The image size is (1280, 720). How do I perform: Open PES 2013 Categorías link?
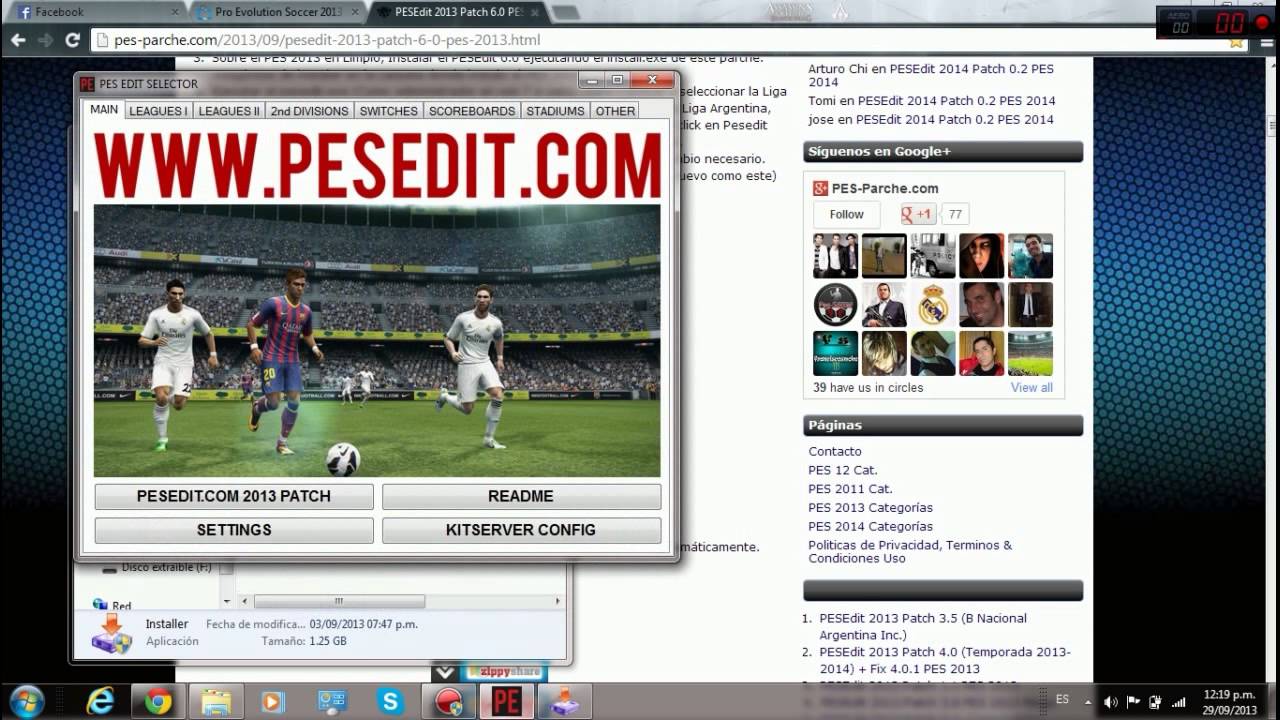871,508
